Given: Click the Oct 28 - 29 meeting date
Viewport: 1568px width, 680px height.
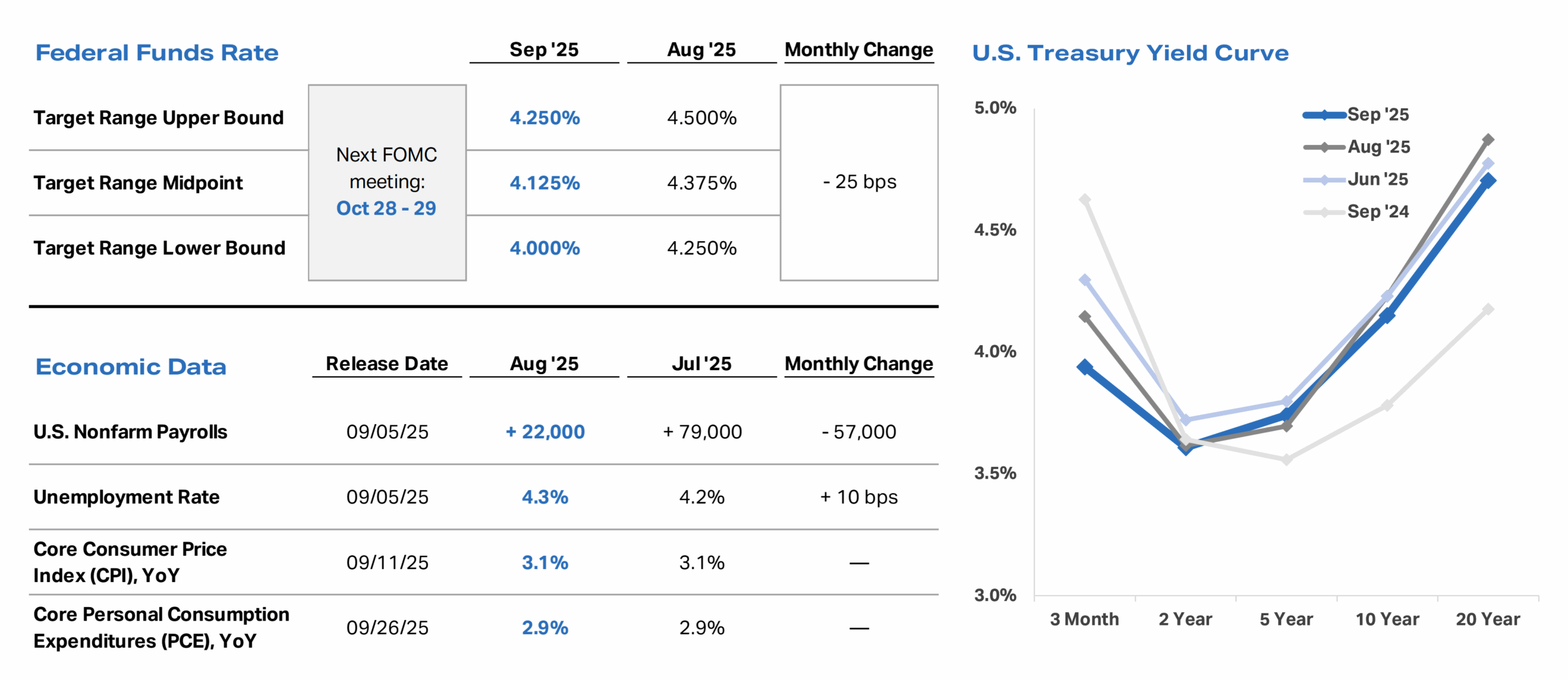Looking at the screenshot, I should point(386,208).
